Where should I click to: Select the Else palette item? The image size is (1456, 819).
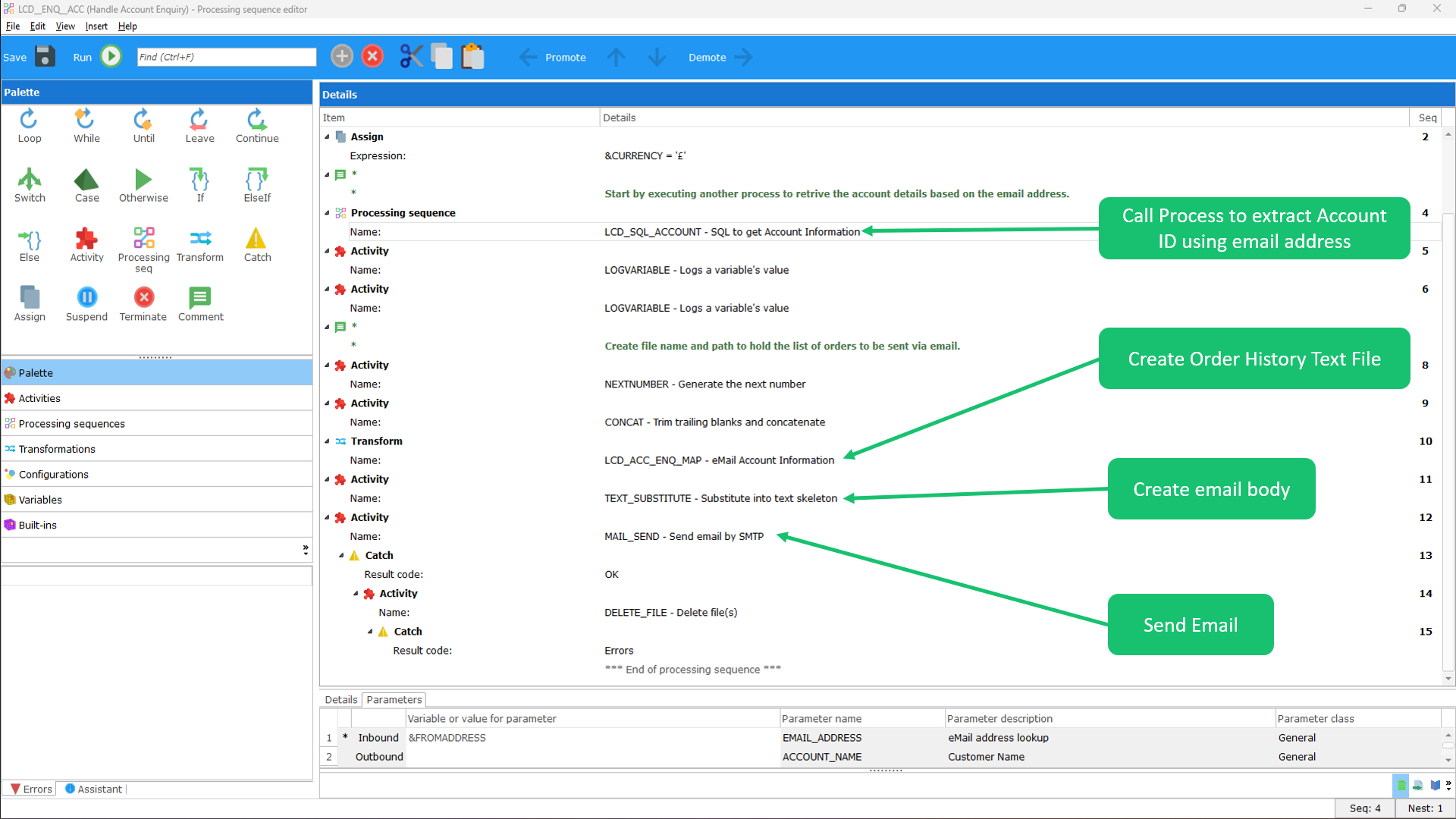tap(30, 245)
